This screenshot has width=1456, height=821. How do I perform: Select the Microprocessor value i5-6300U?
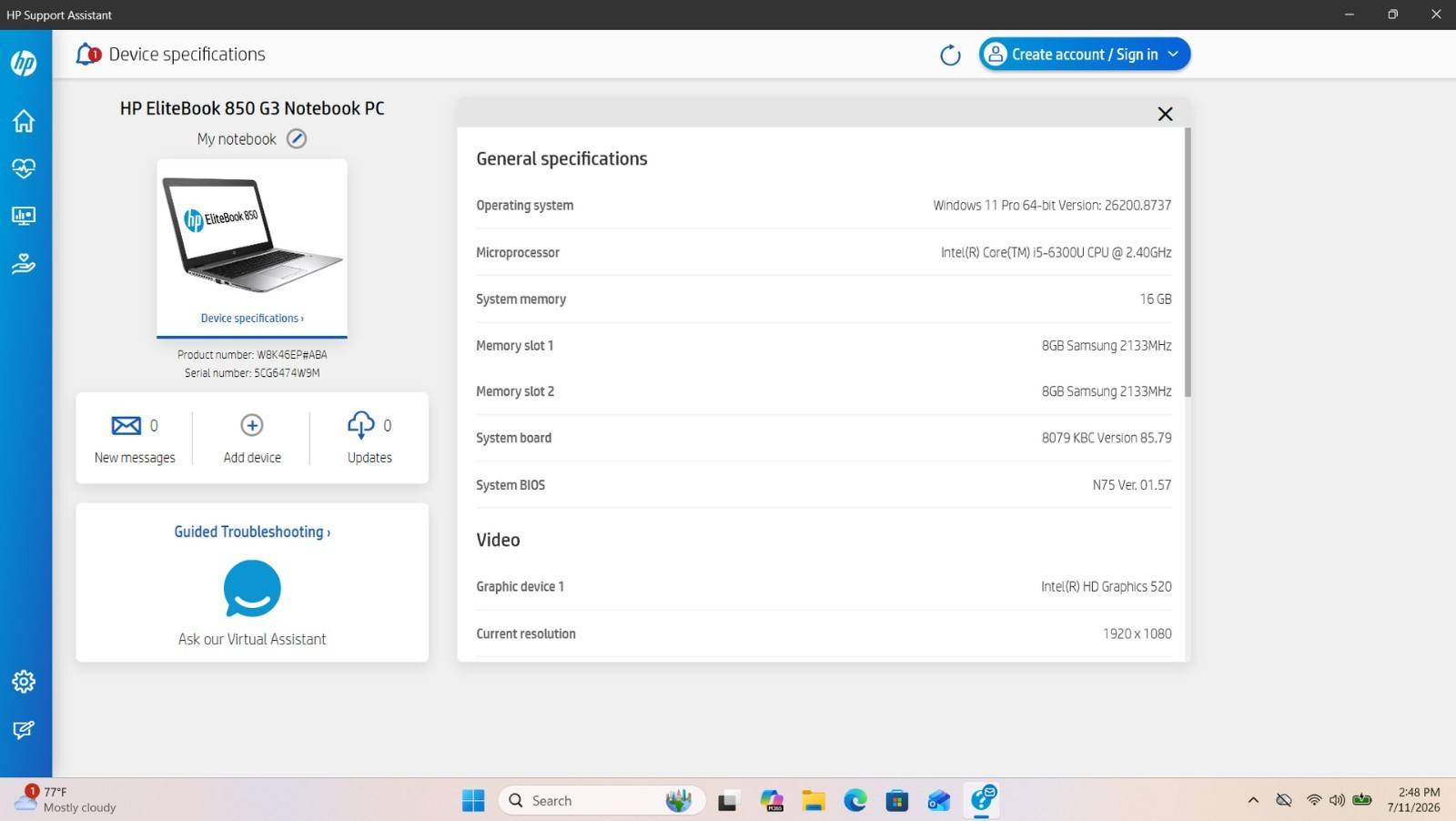coord(1057,253)
